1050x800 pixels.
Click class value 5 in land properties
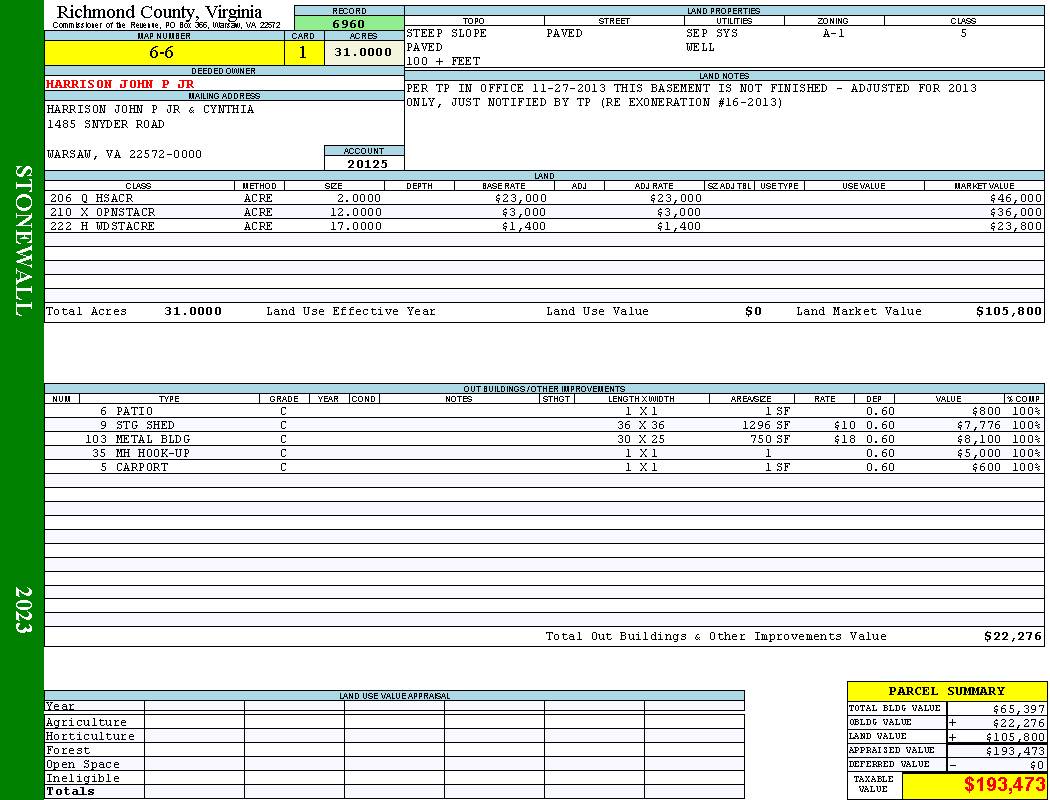[964, 33]
